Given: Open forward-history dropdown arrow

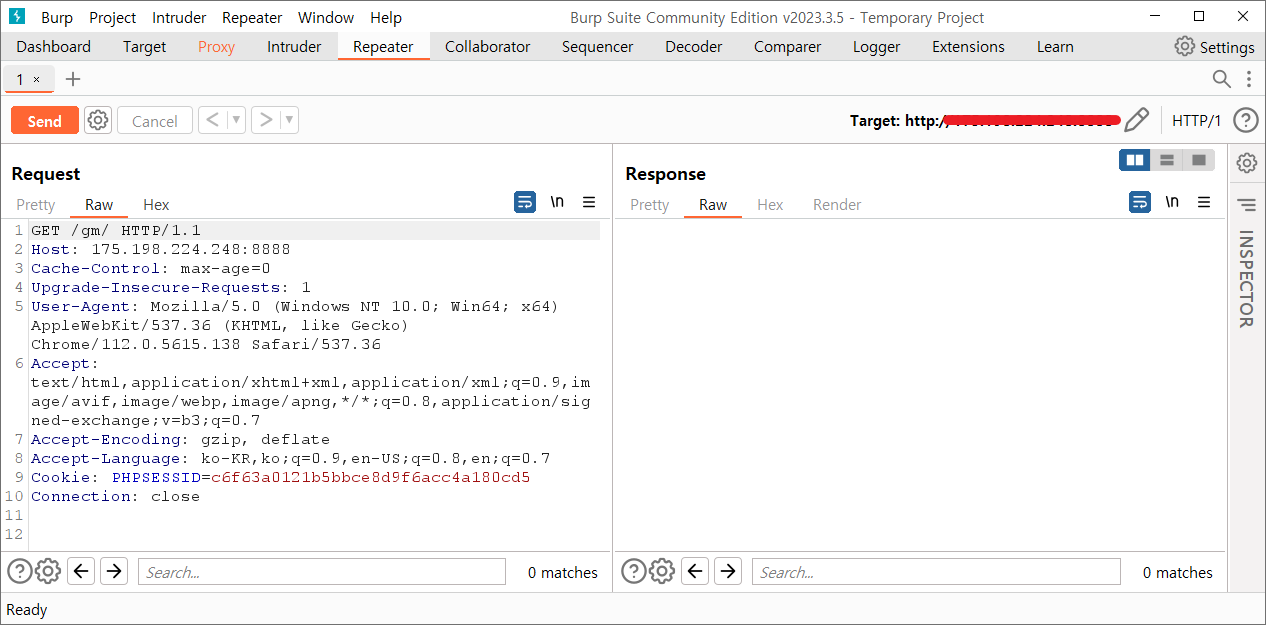Looking at the screenshot, I should tap(289, 121).
